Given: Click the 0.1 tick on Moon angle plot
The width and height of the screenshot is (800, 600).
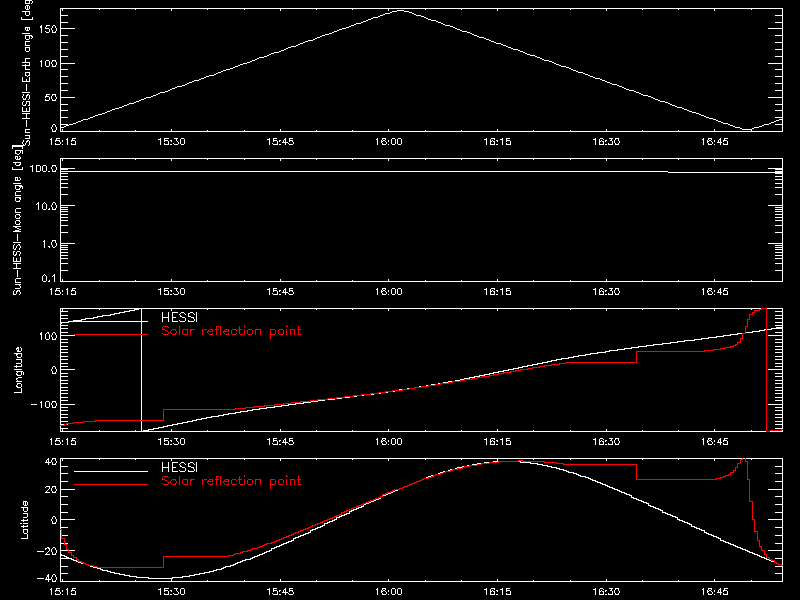Looking at the screenshot, I should [x=50, y=278].
